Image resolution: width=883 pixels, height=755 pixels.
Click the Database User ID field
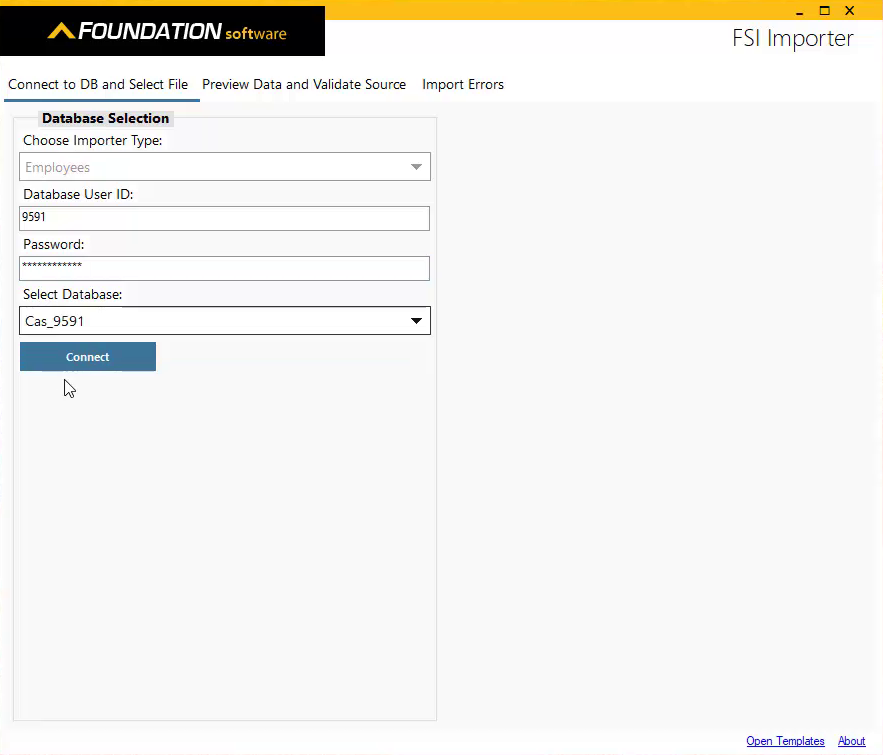pyautogui.click(x=224, y=218)
